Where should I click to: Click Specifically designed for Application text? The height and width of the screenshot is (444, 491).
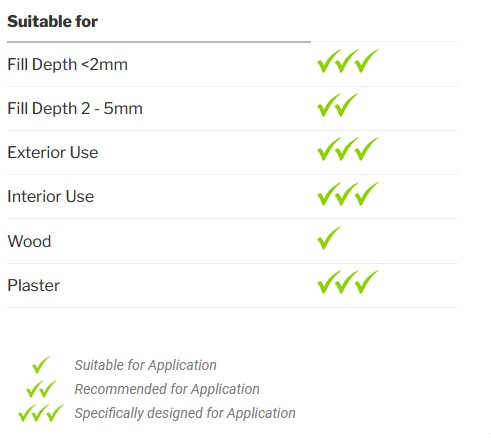(185, 413)
